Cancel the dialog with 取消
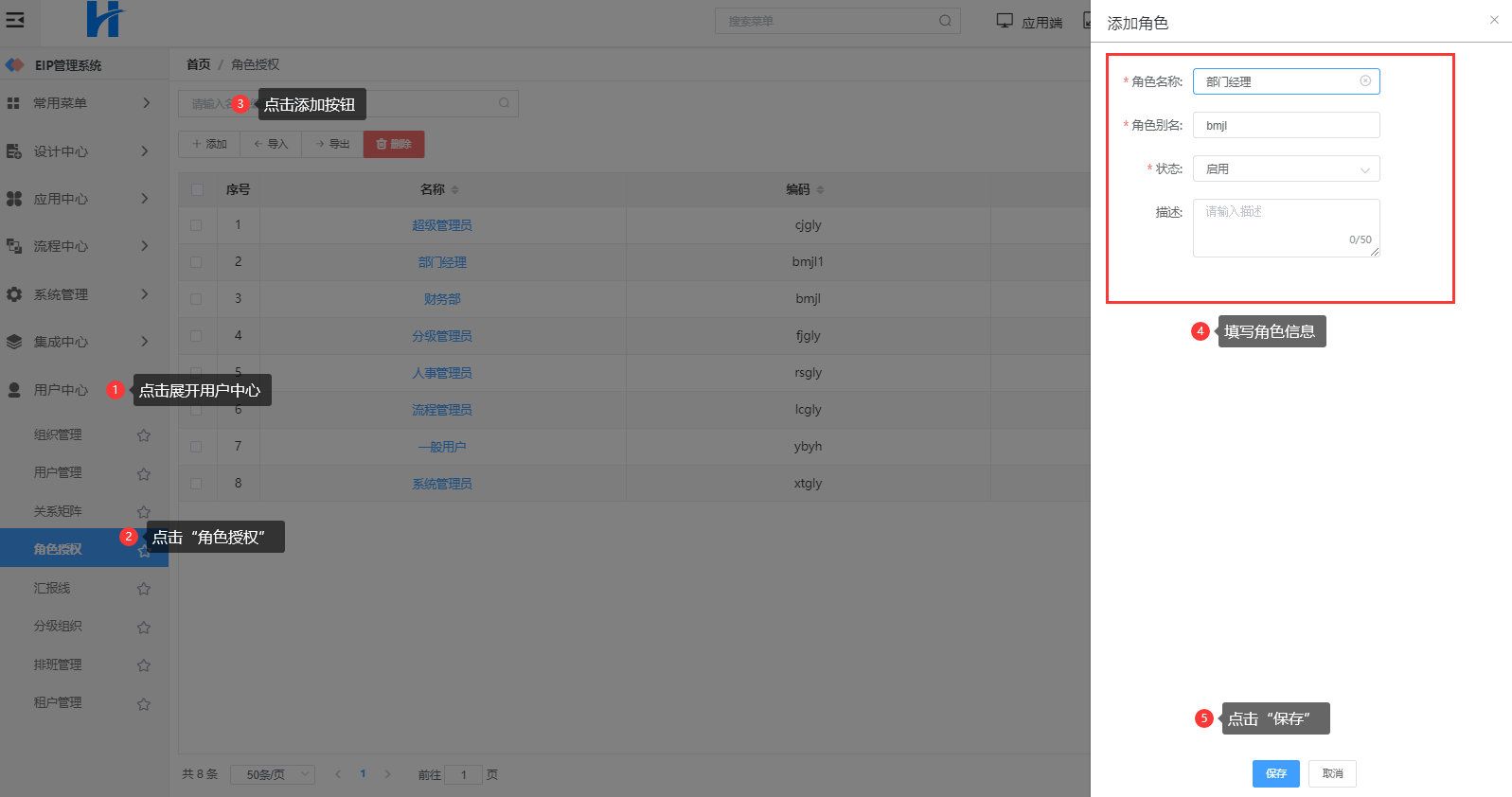1512x797 pixels. [x=1333, y=773]
